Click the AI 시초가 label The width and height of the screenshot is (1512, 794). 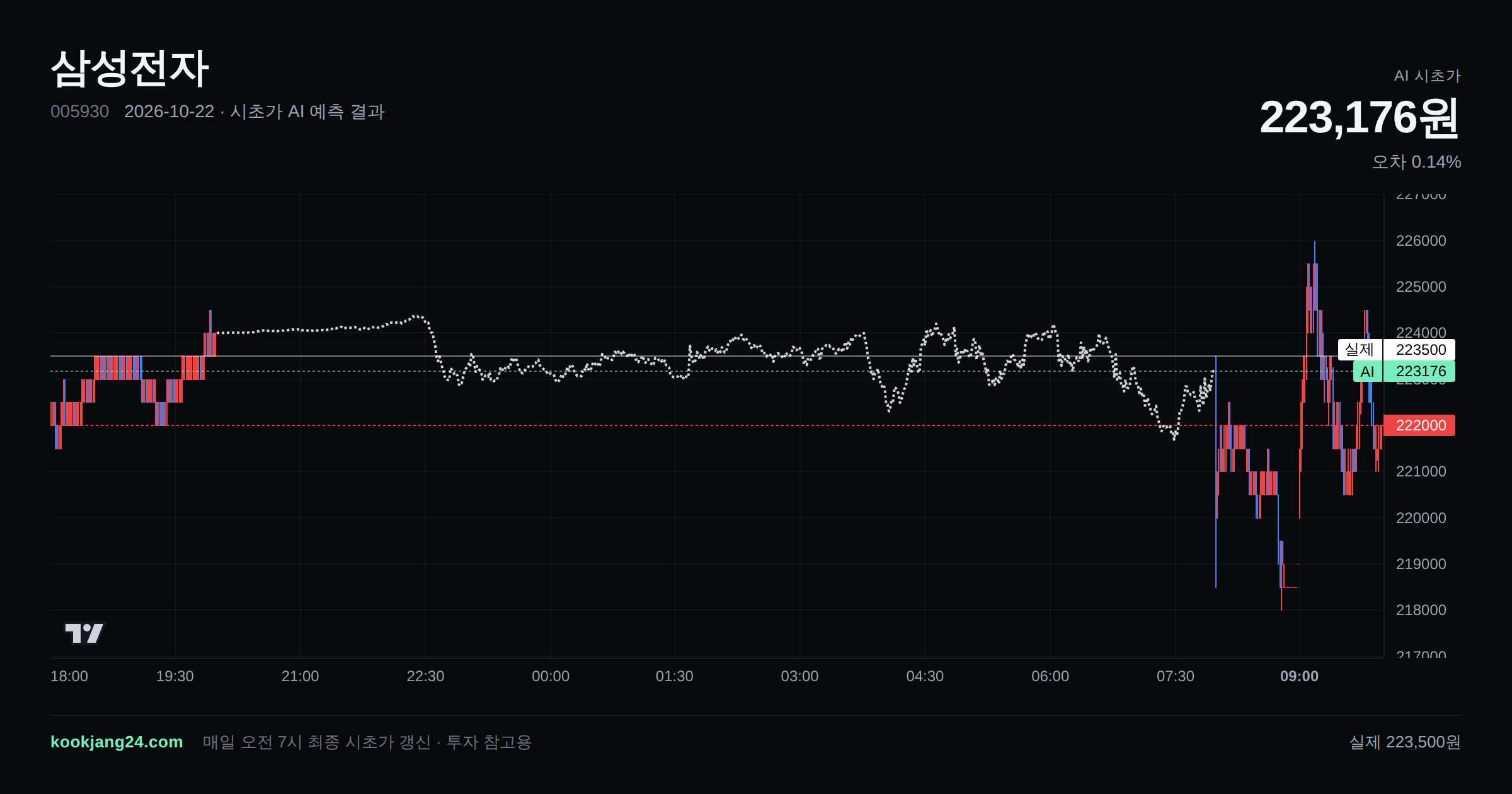(x=1427, y=76)
